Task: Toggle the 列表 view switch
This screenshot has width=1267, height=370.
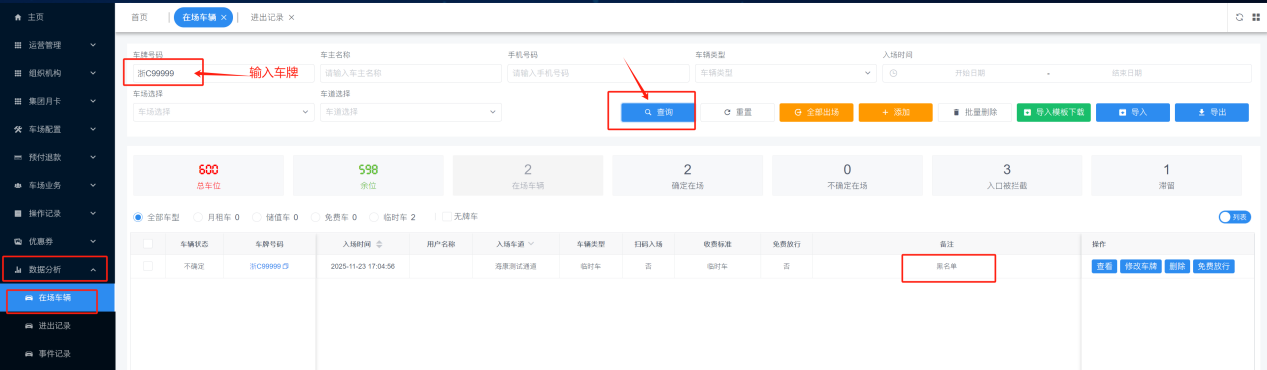Action: click(x=1234, y=216)
